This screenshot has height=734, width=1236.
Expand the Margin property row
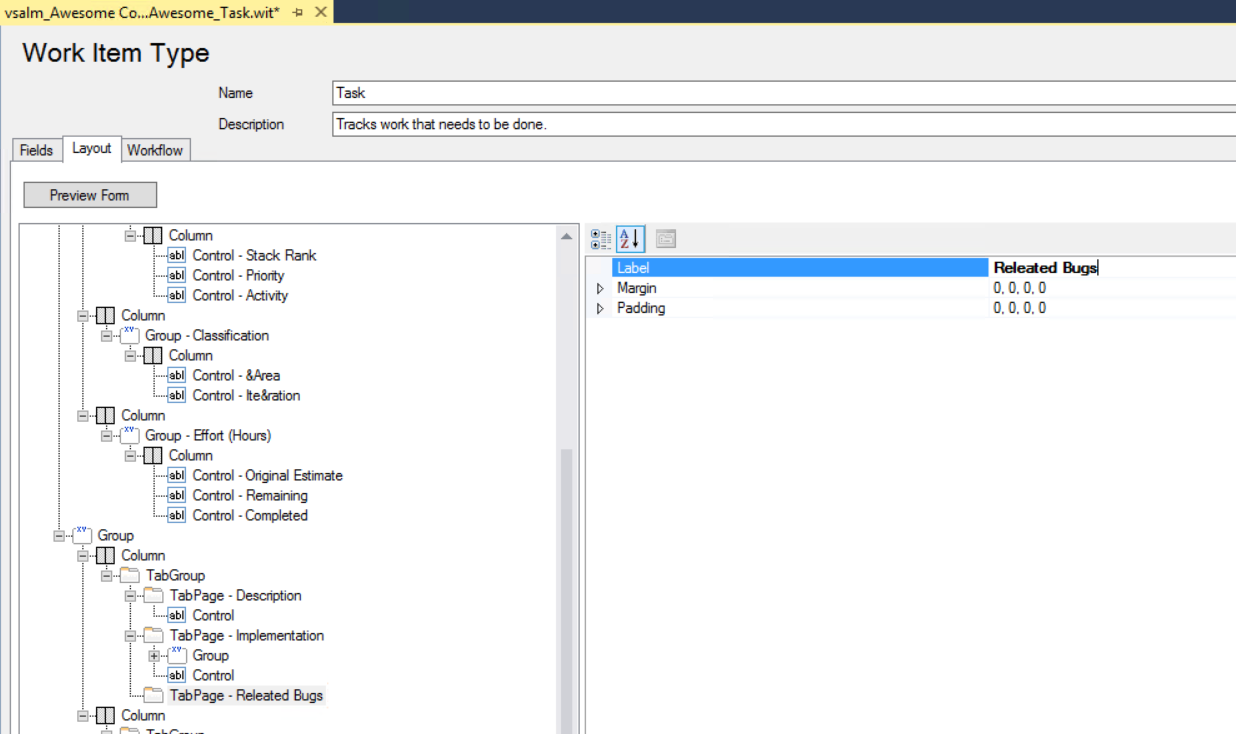click(x=600, y=288)
